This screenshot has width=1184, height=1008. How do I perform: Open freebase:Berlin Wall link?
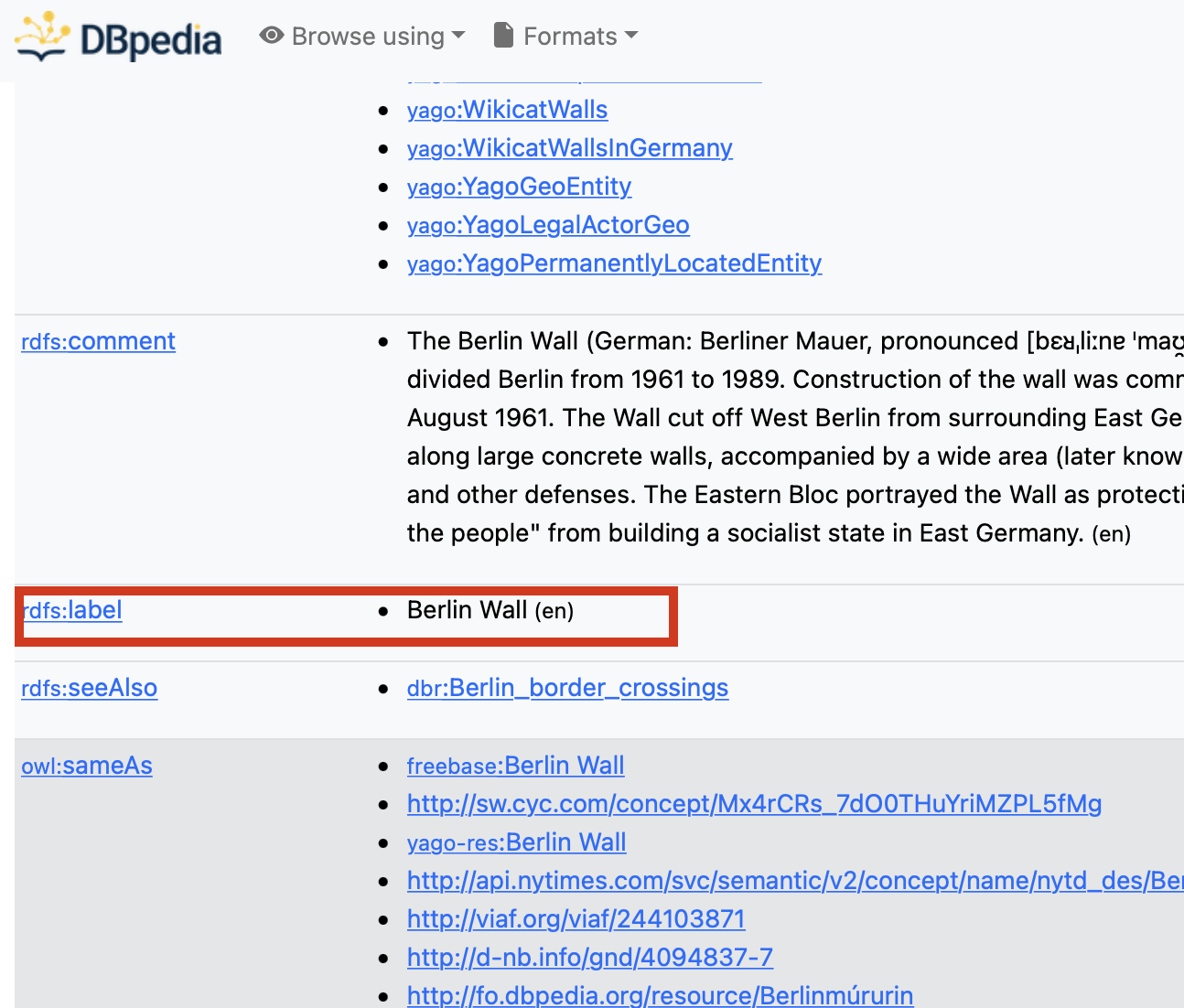515,766
